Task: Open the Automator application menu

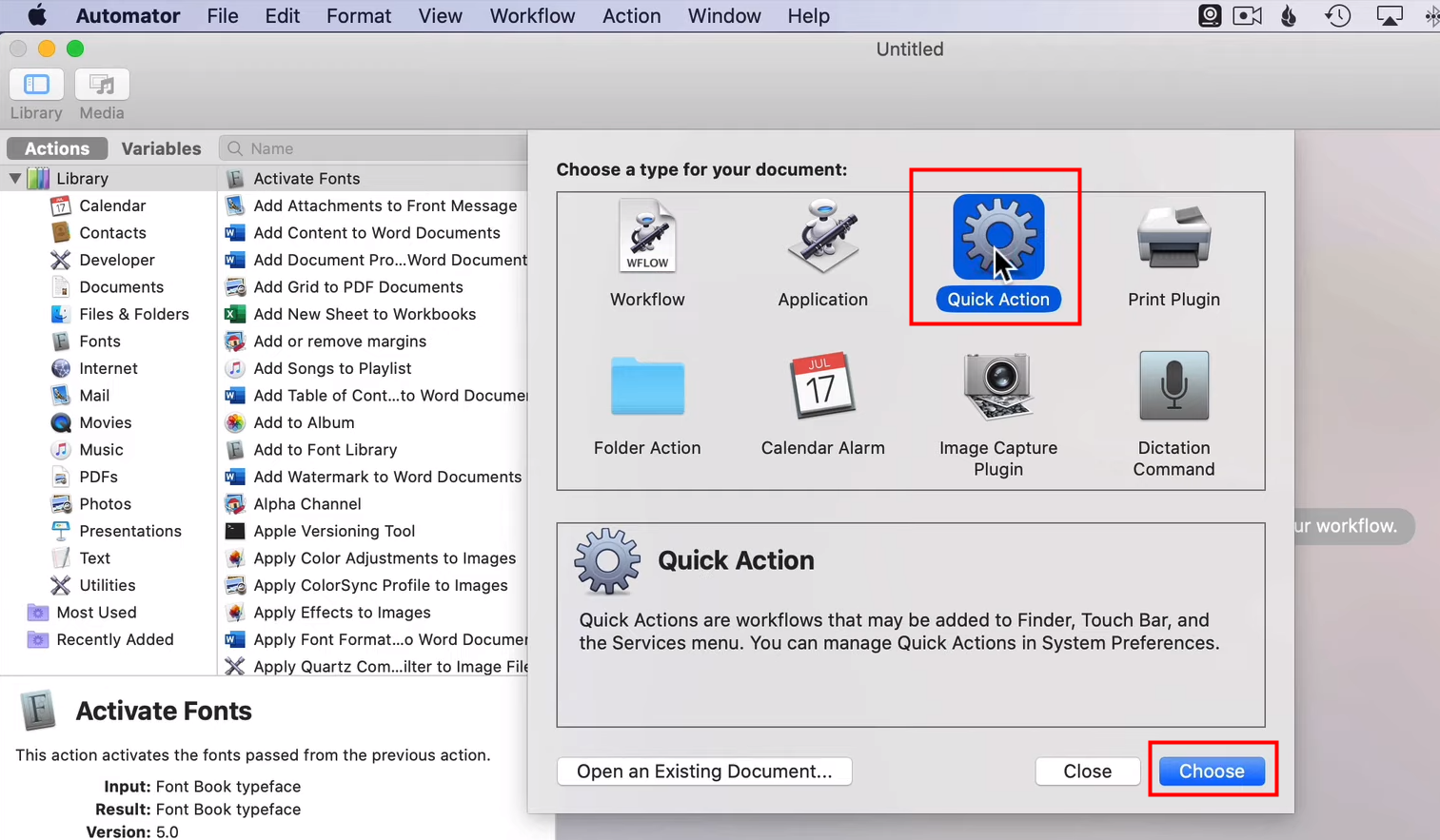Action: (128, 16)
